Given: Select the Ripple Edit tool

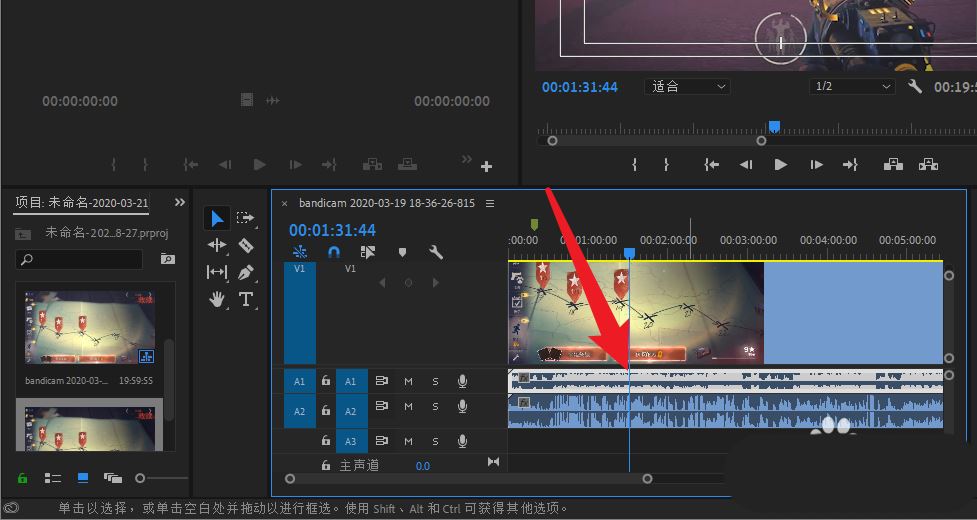Looking at the screenshot, I should [217, 245].
